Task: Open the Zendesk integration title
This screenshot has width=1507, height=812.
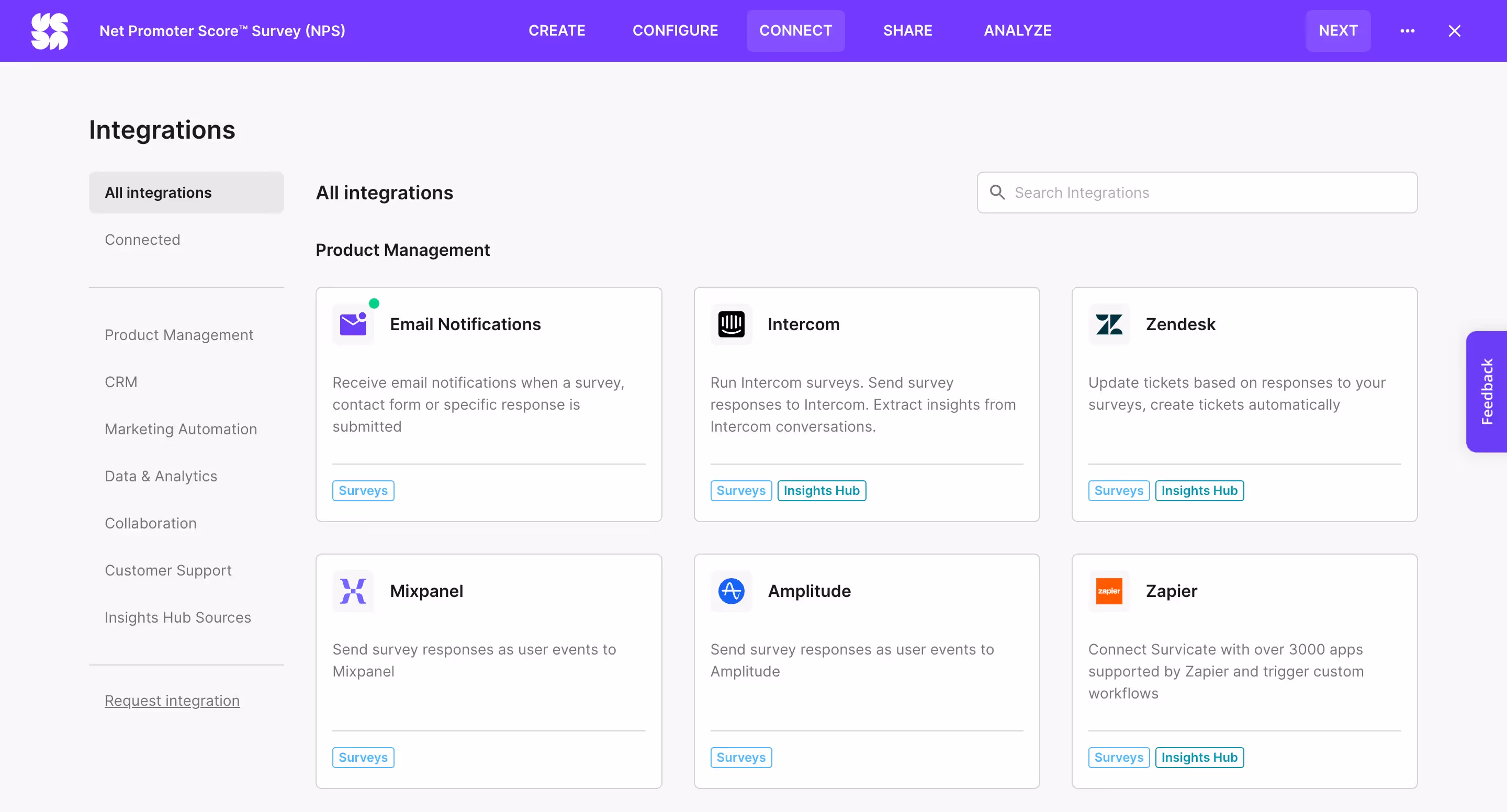Action: [1180, 324]
